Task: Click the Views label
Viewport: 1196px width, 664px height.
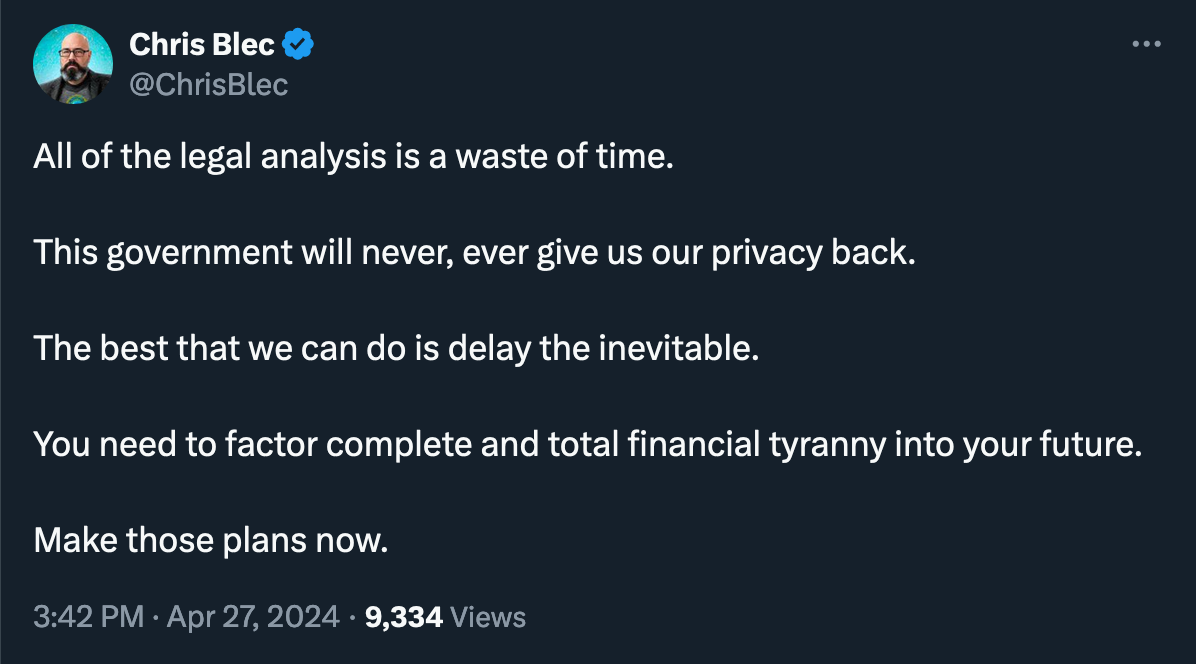Action: pyautogui.click(x=488, y=617)
